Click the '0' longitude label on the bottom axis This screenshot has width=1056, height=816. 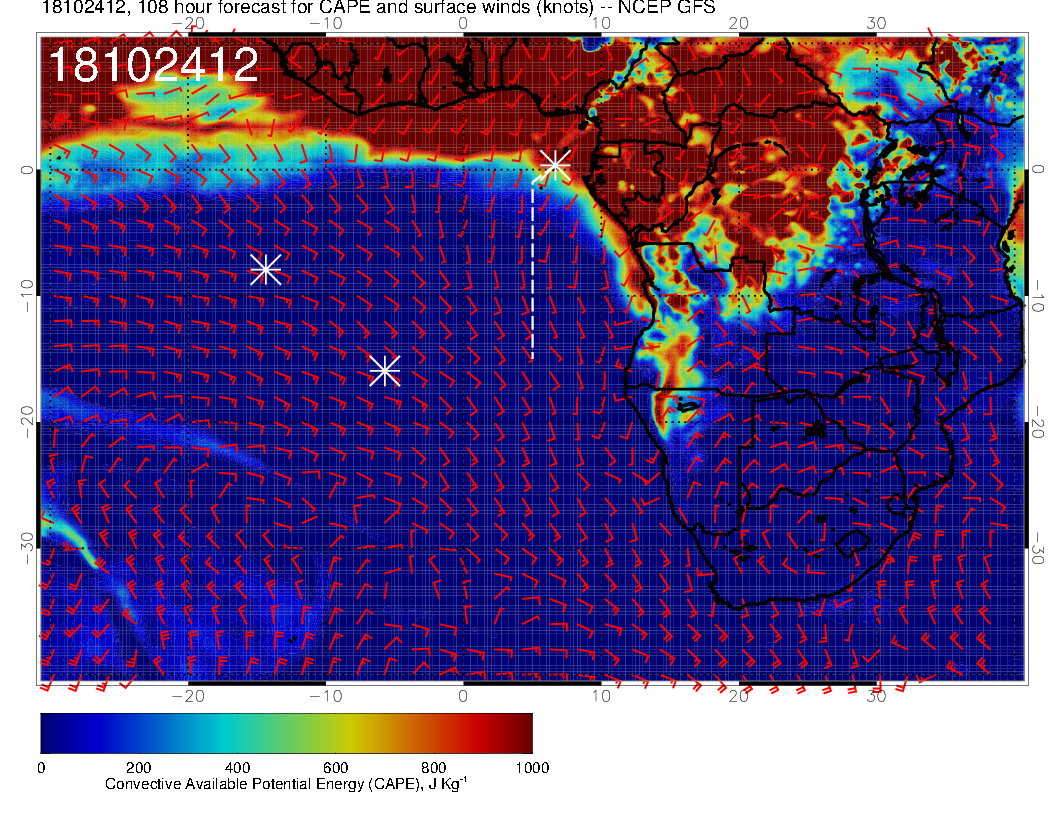(463, 696)
